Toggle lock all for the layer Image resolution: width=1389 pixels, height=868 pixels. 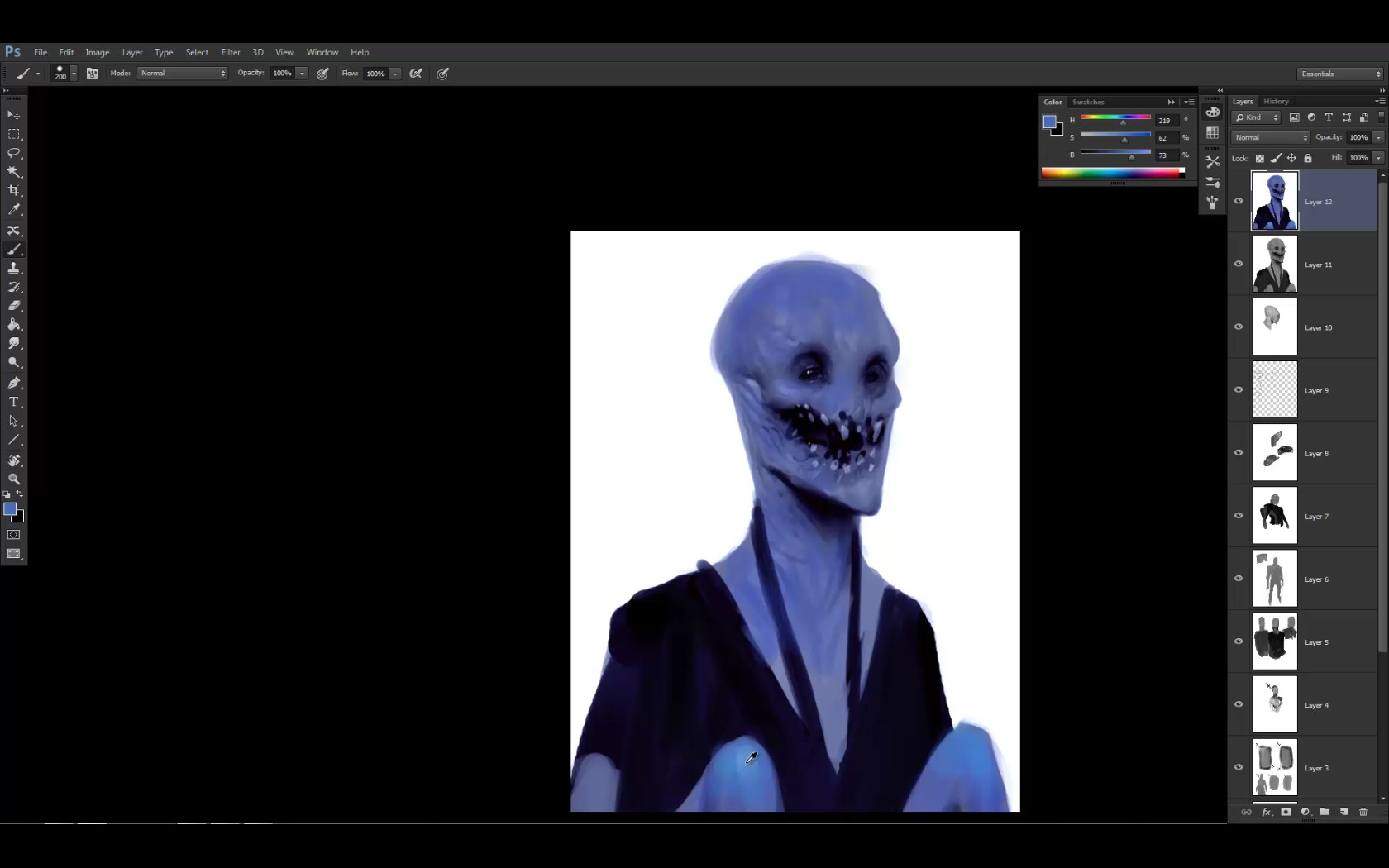pyautogui.click(x=1308, y=158)
